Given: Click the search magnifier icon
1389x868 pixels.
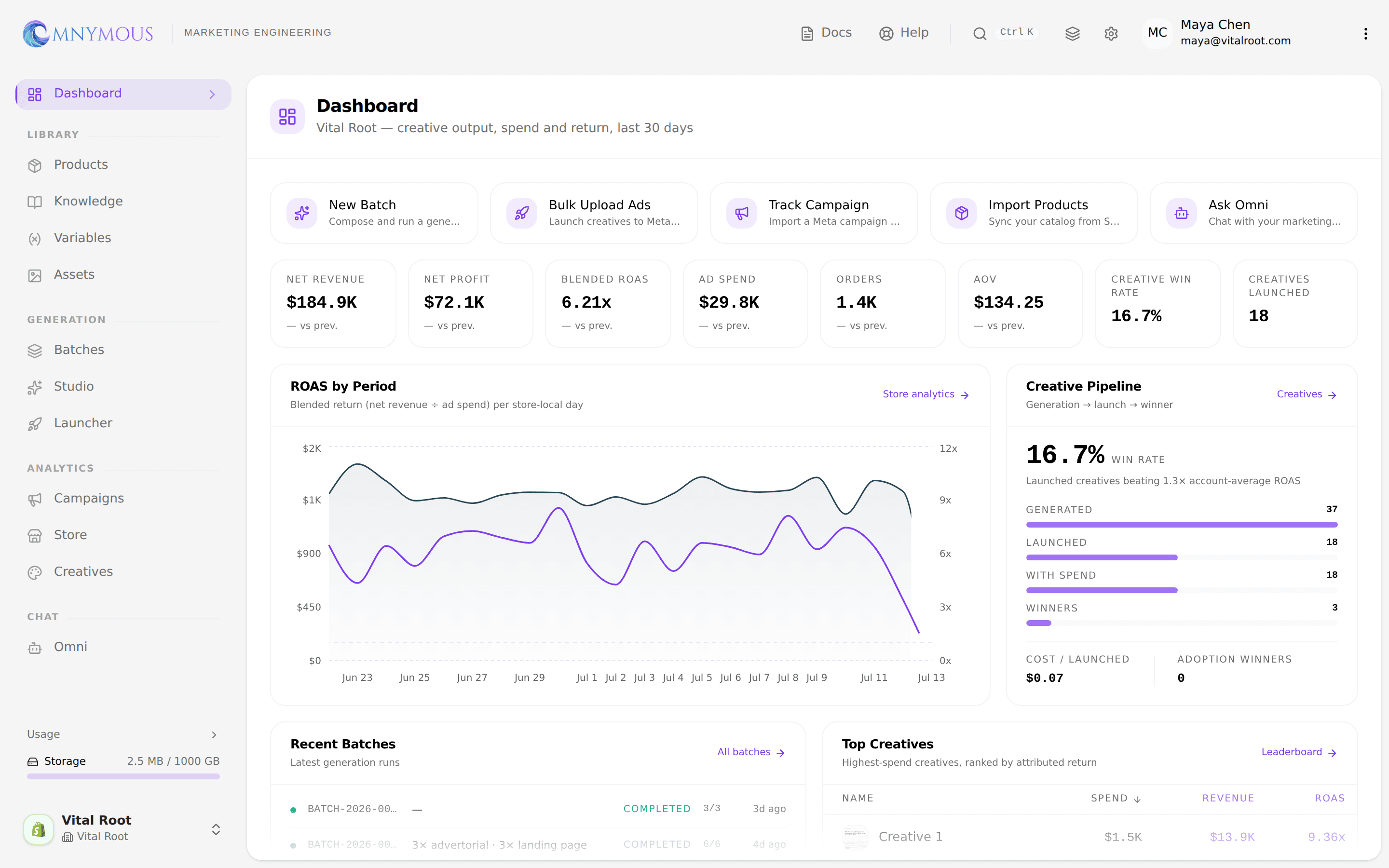Looking at the screenshot, I should [x=980, y=34].
